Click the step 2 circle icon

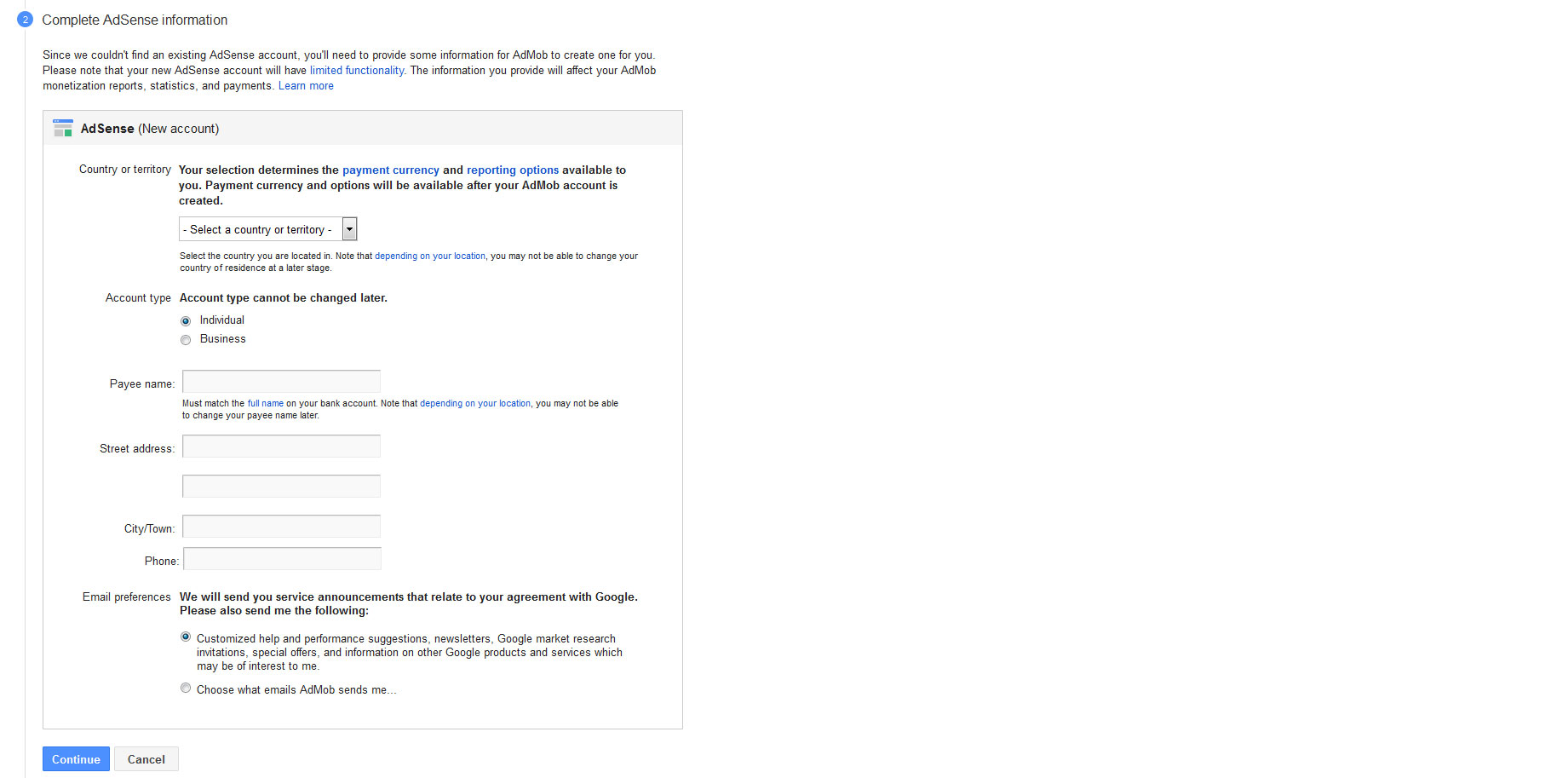(x=25, y=20)
